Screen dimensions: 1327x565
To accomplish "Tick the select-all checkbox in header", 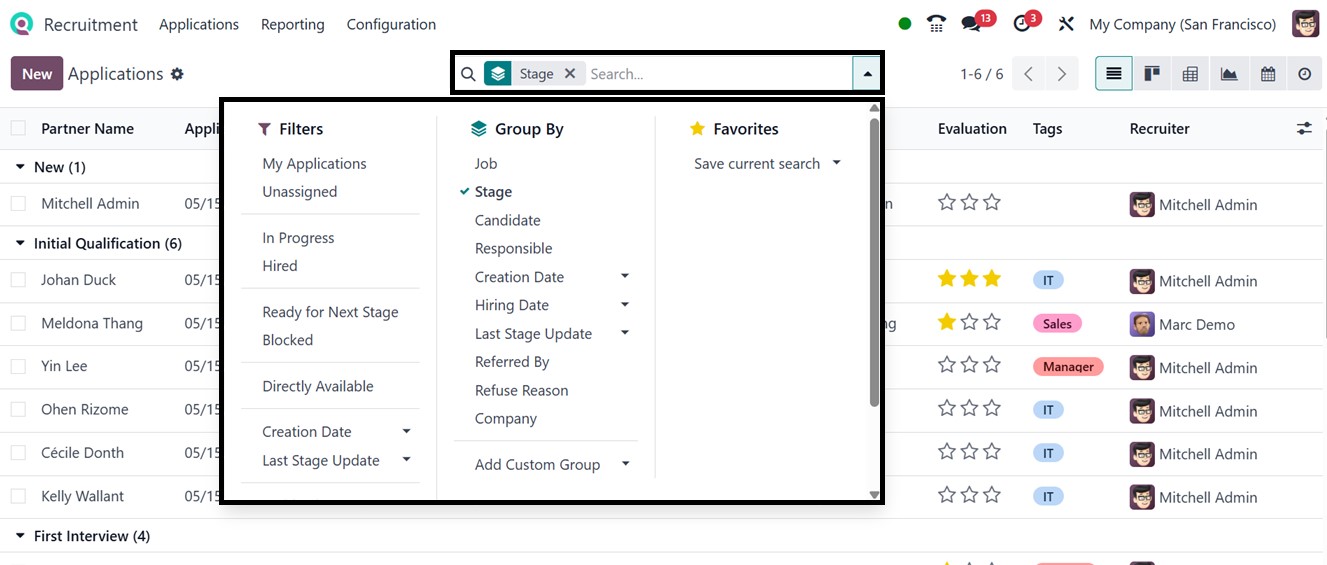I will point(18,128).
